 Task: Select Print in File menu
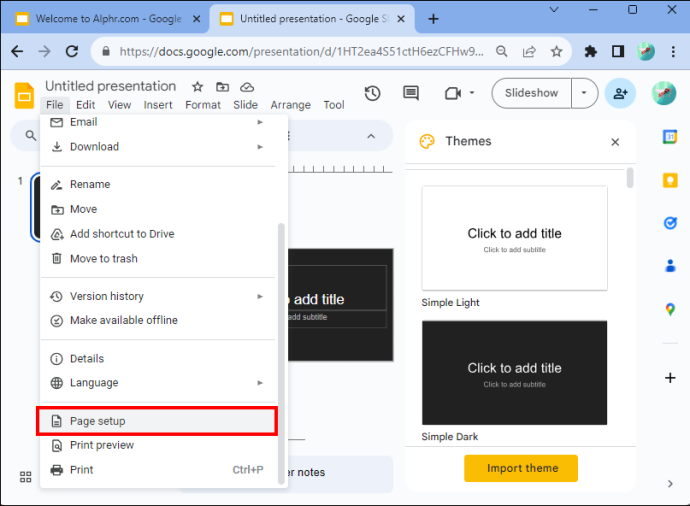click(159, 470)
